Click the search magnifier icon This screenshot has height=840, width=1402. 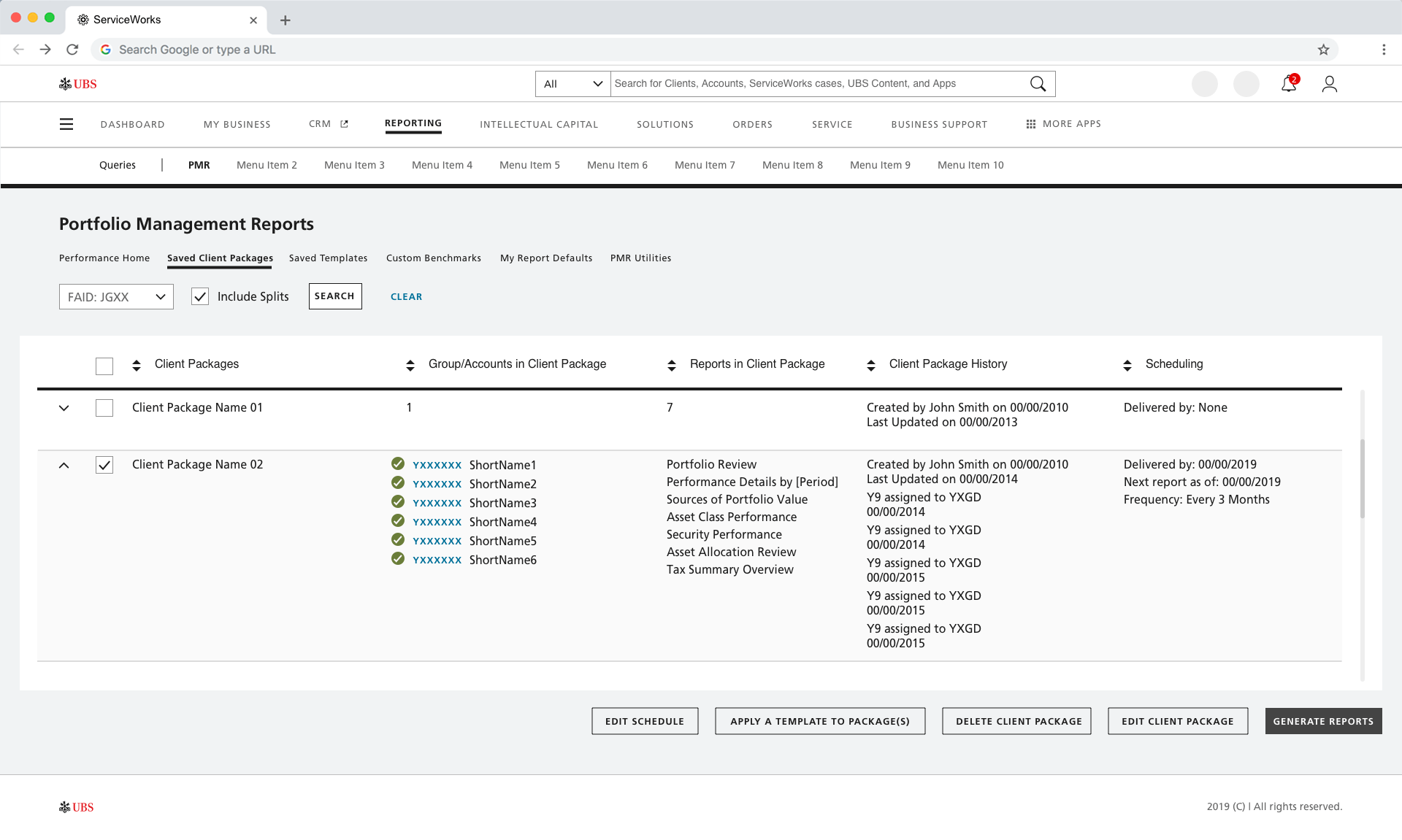click(1038, 84)
